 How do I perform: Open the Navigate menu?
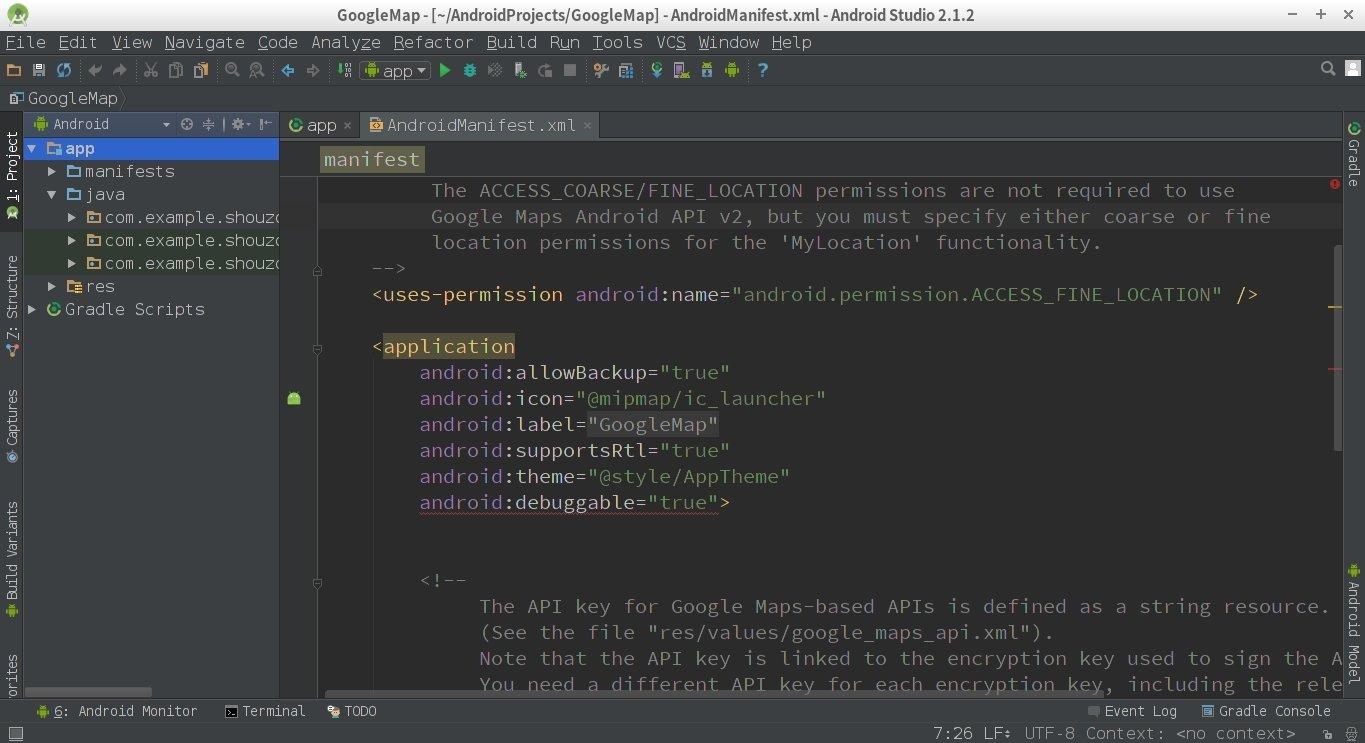pyautogui.click(x=204, y=42)
